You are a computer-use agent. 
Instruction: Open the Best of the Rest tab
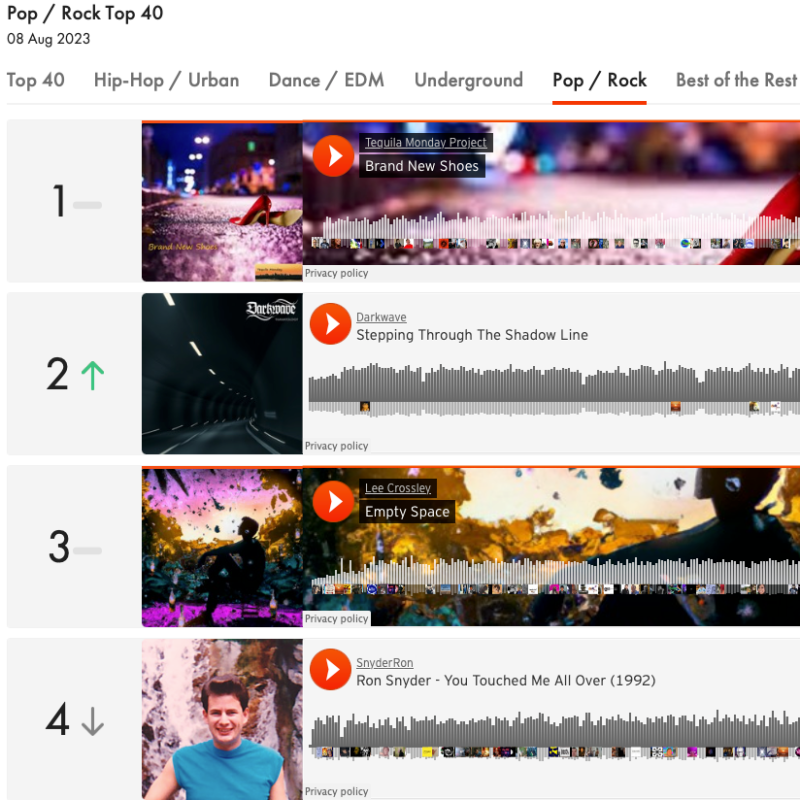tap(736, 80)
